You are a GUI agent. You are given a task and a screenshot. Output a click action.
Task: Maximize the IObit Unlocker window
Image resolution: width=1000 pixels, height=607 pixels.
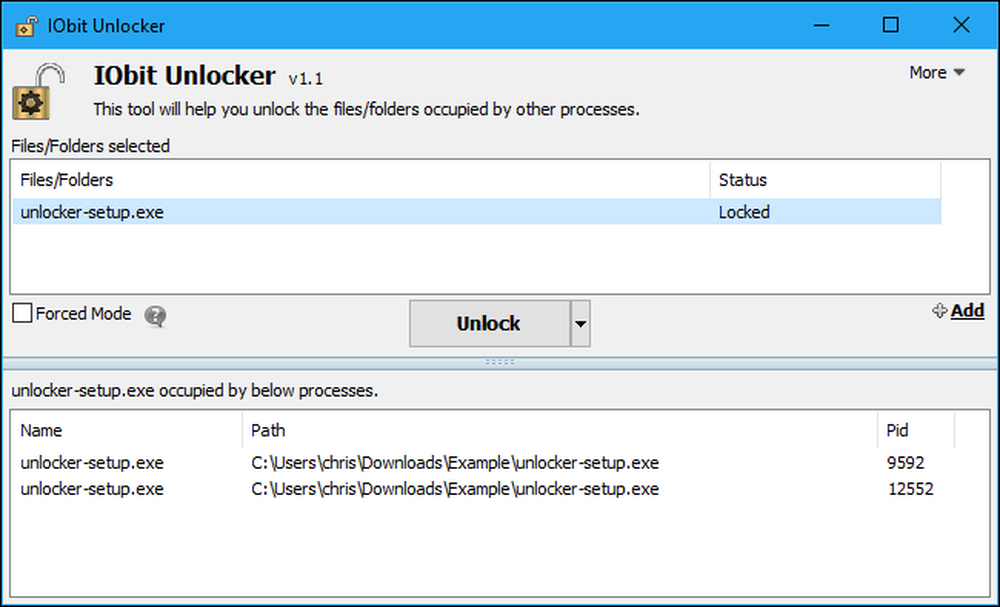pyautogui.click(x=891, y=26)
